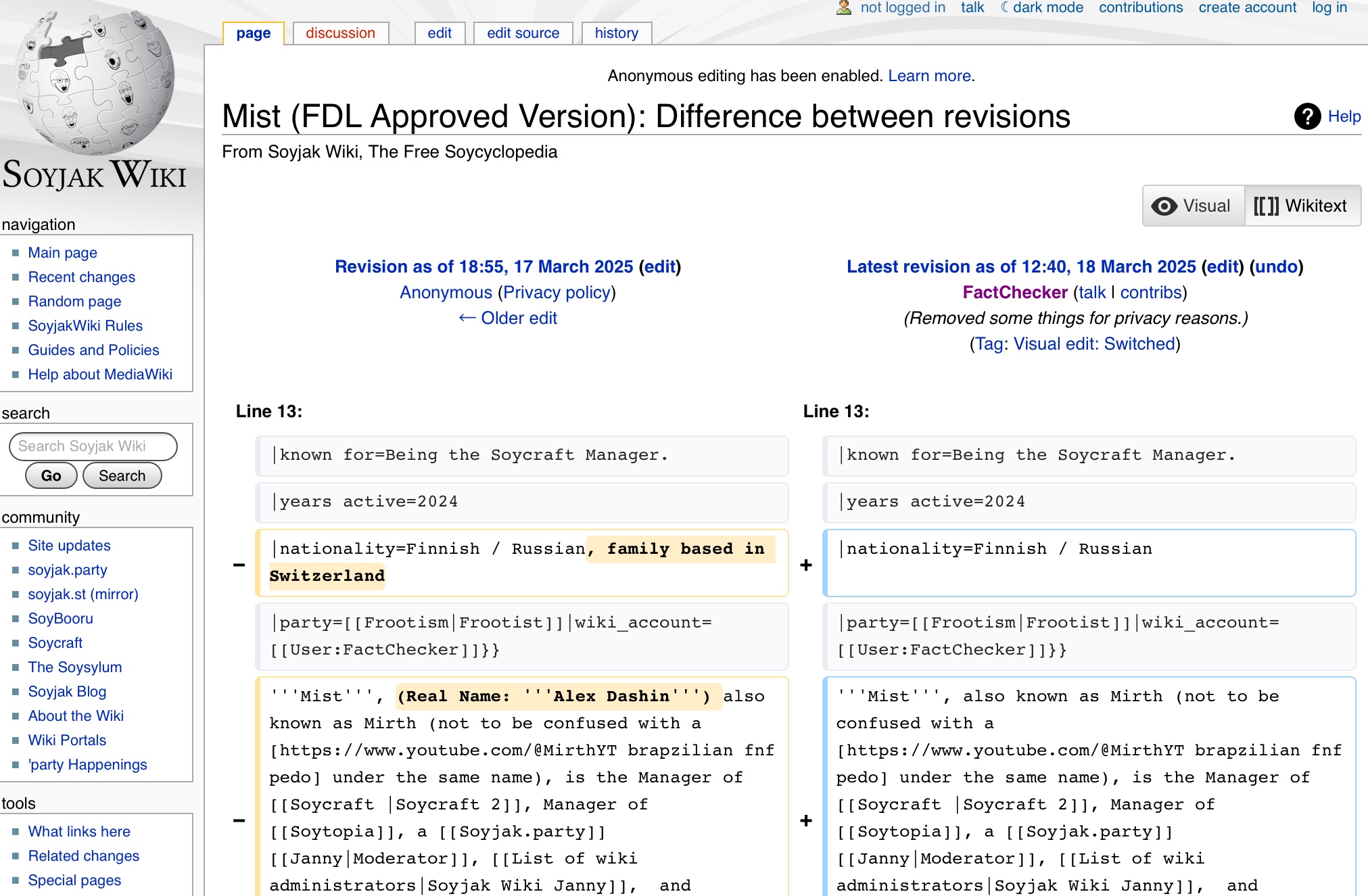Open the Help link next to the title
The height and width of the screenshot is (896, 1368).
click(1344, 116)
